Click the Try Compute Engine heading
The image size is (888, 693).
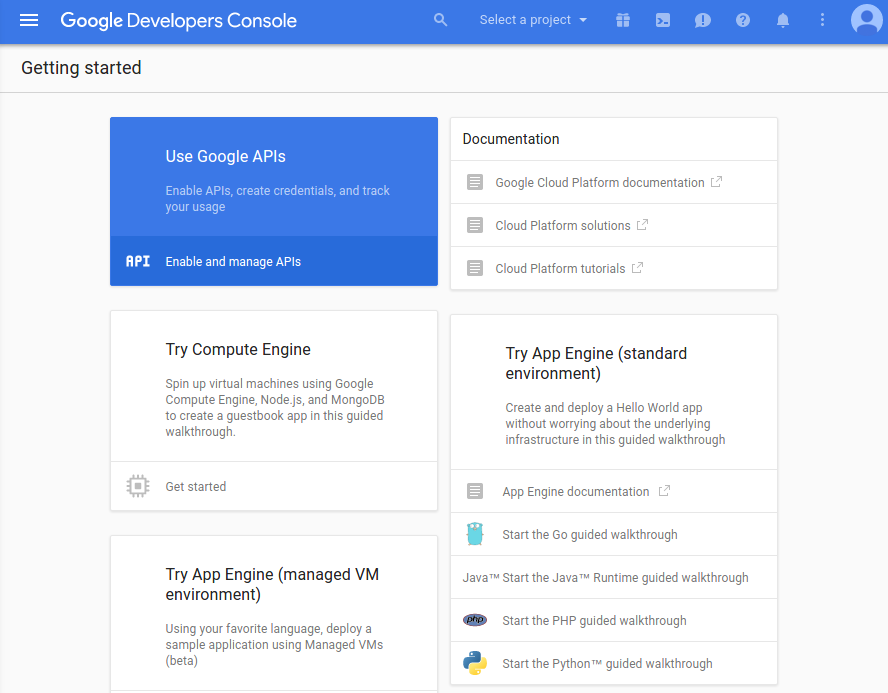pos(238,349)
